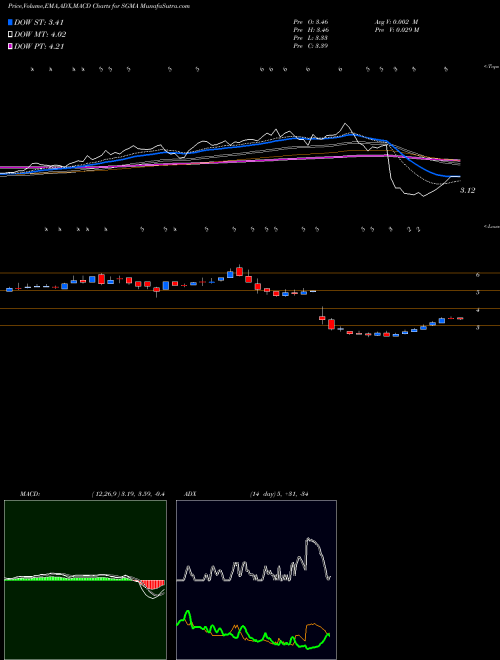Click the price axis label 4
Image resolution: width=500 pixels, height=660 pixels.
(x=478, y=310)
